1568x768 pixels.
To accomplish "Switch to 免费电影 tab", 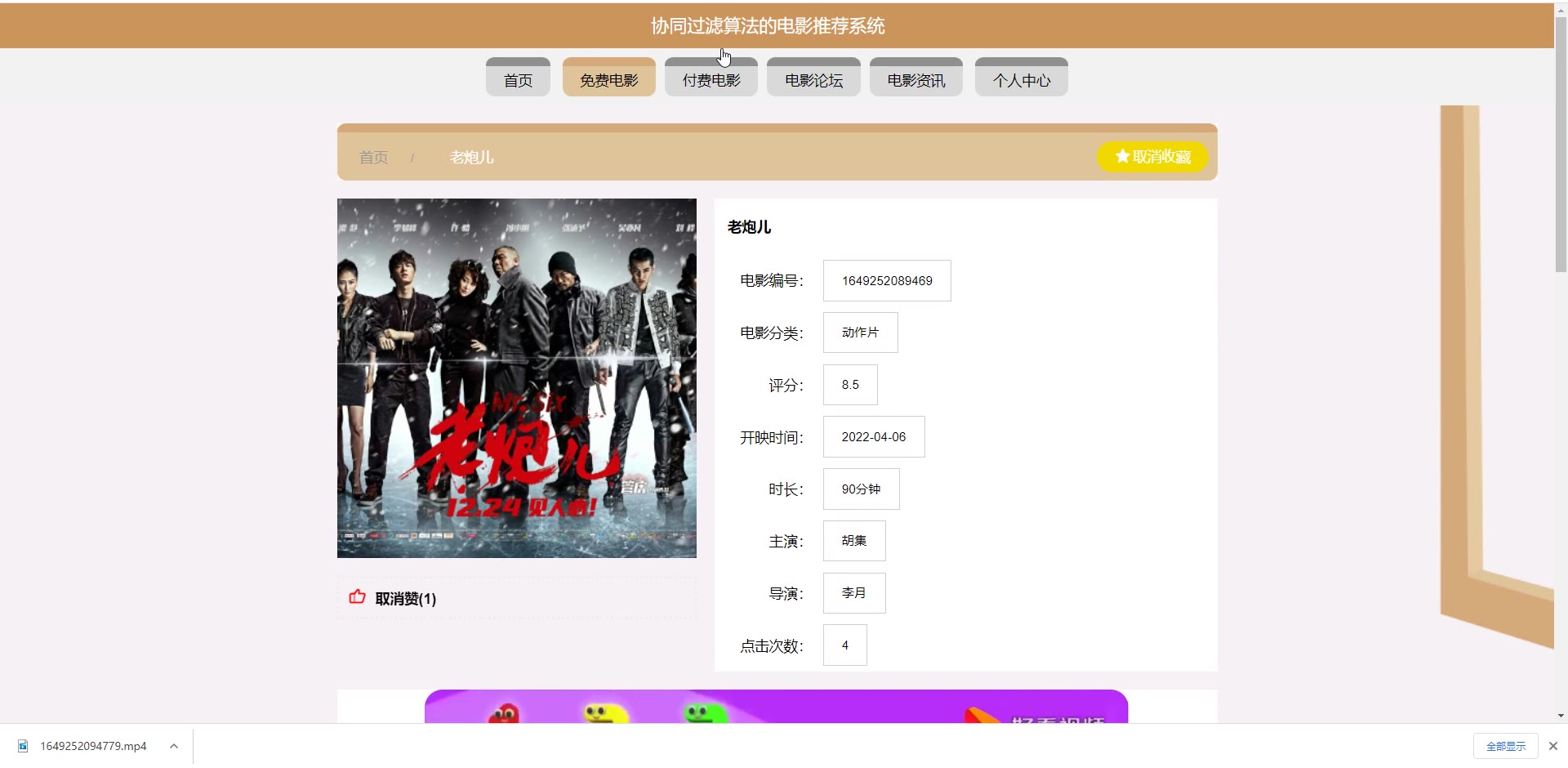I will tap(609, 78).
